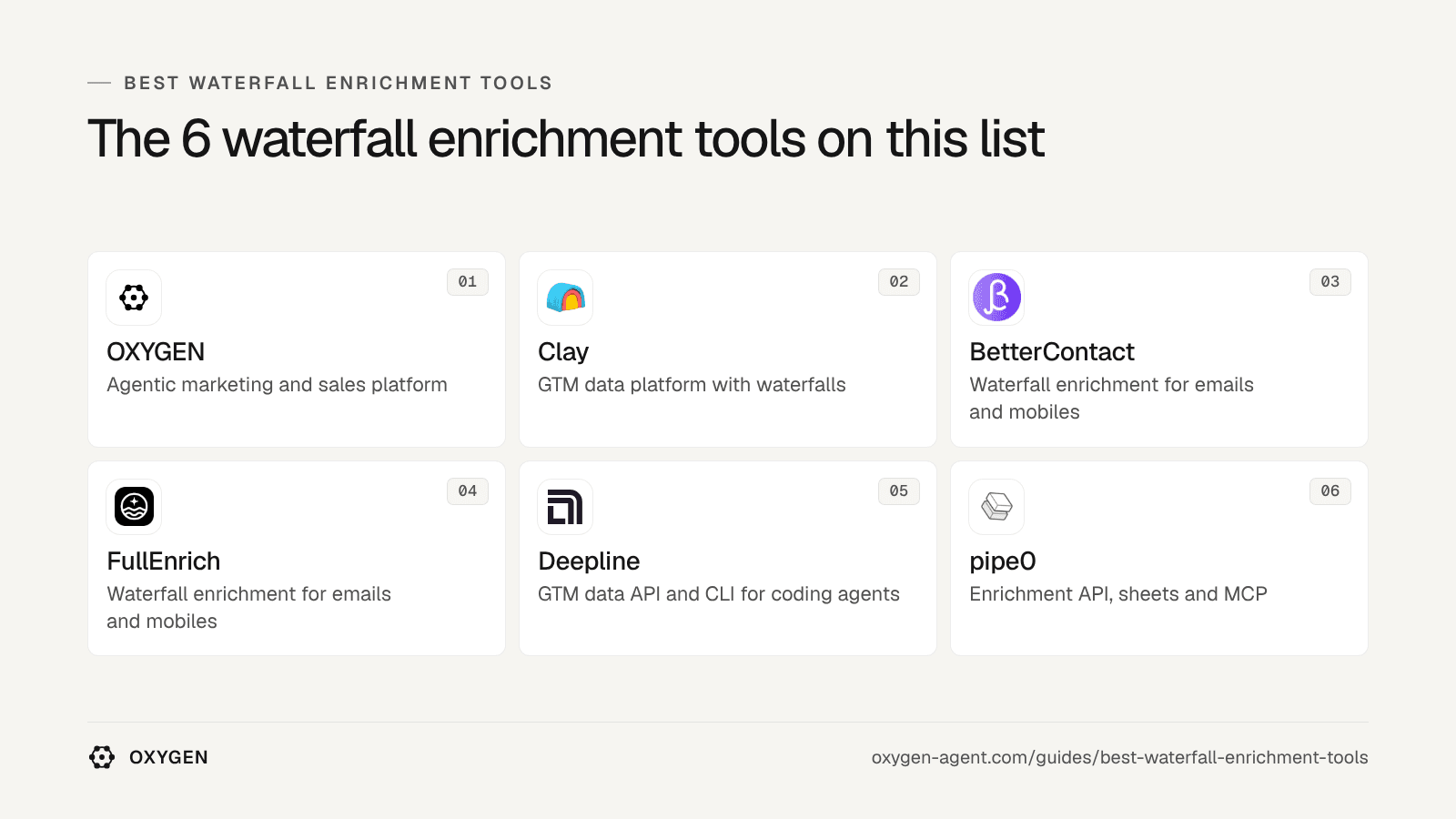Select the 05 number badge
This screenshot has height=819, width=1456.
pyautogui.click(x=899, y=491)
